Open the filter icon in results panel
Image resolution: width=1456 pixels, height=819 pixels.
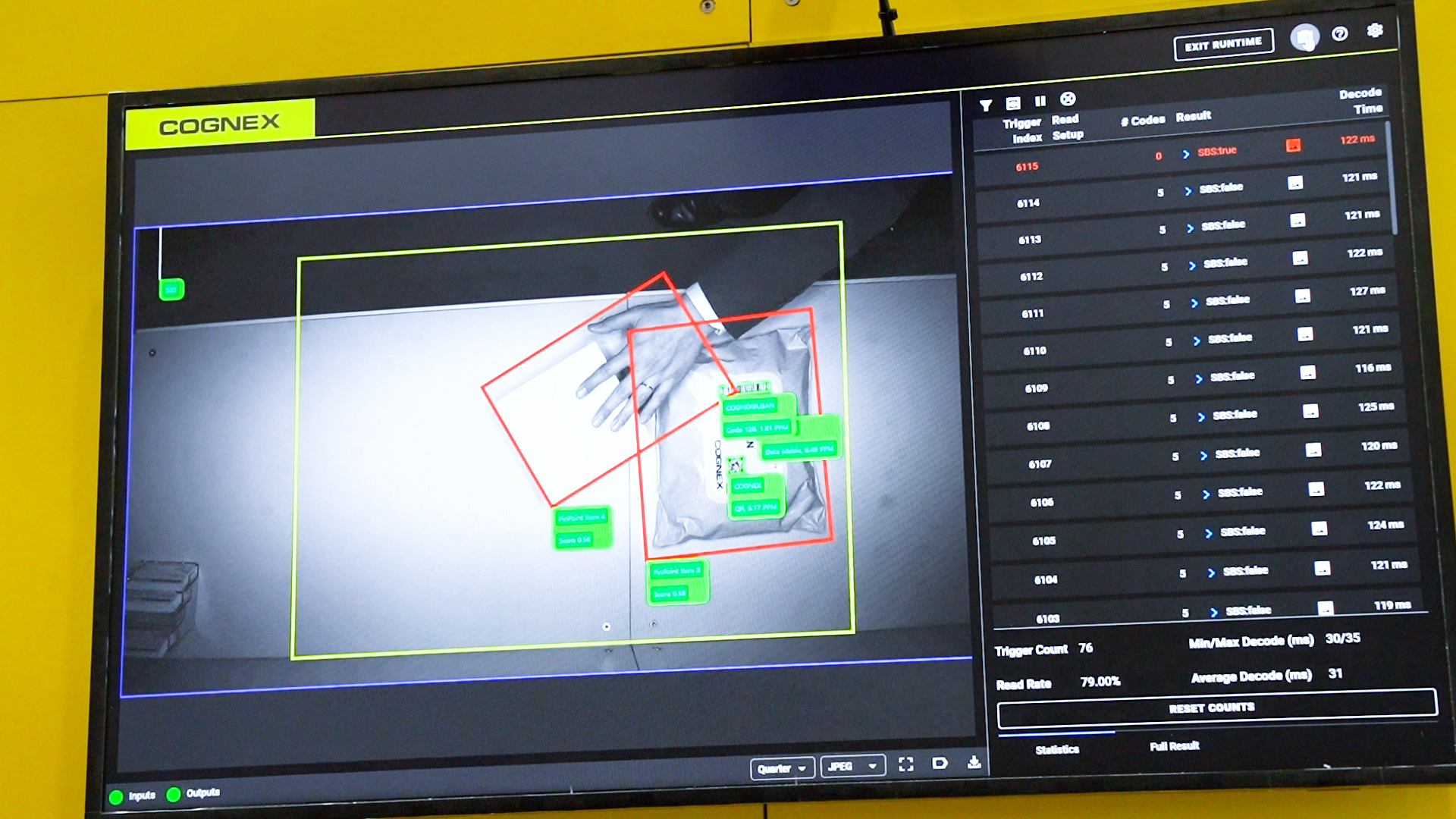985,105
